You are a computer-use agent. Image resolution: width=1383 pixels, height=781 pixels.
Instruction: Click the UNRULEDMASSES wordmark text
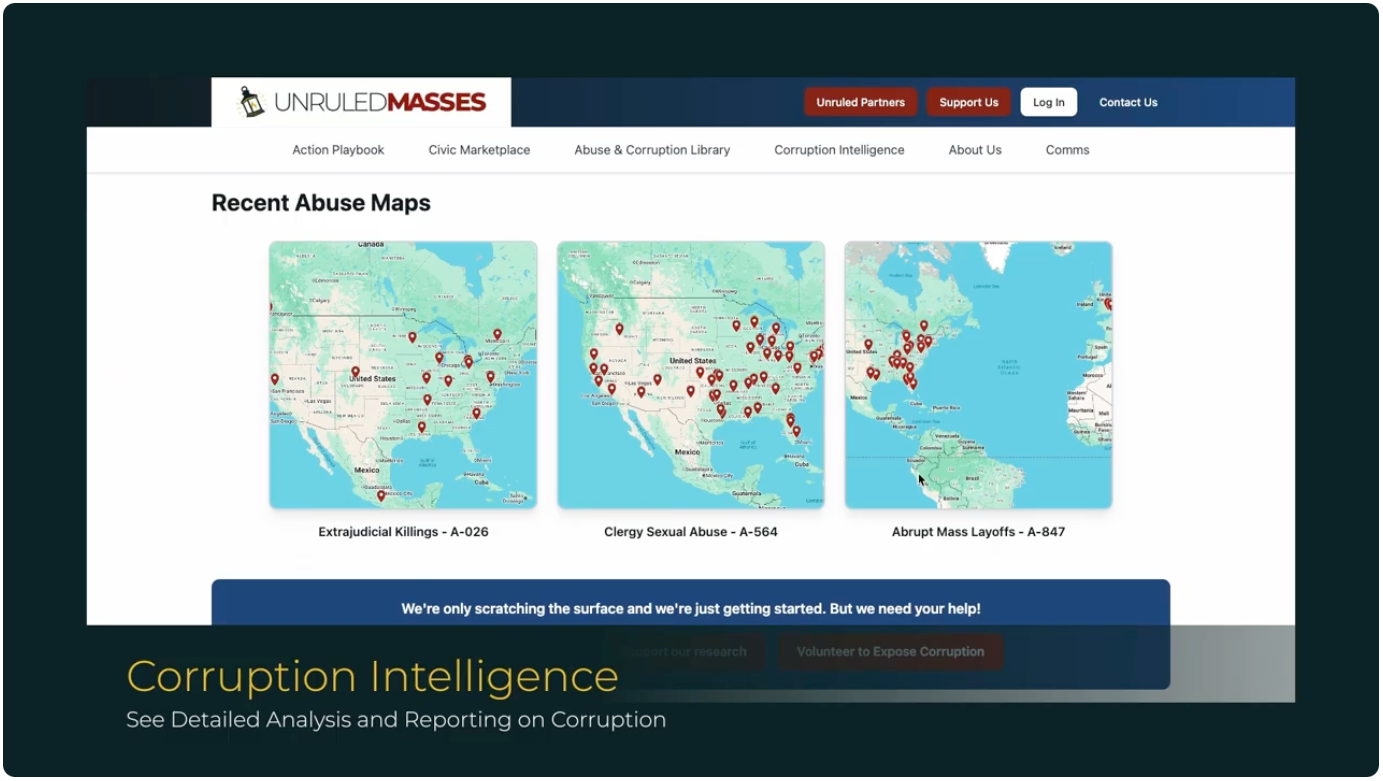pos(380,102)
